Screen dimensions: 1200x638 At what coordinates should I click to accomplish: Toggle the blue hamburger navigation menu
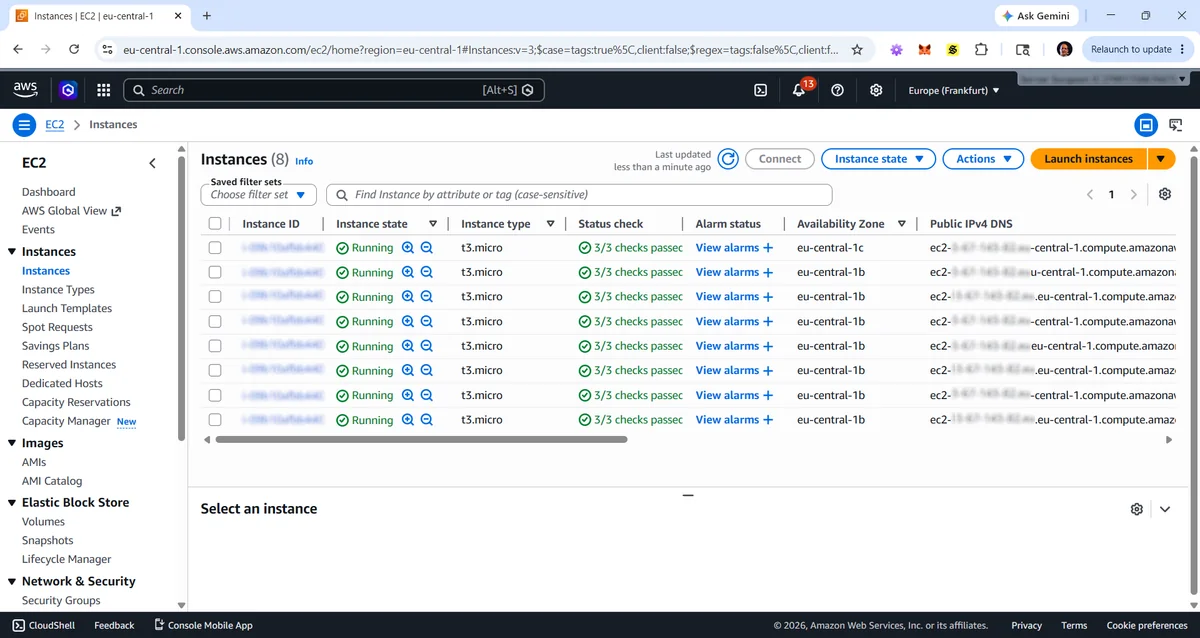coord(24,125)
